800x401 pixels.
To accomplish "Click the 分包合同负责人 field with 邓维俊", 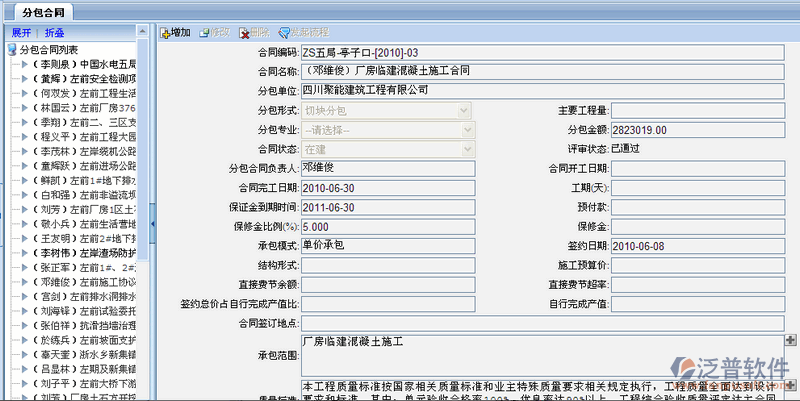I will click(388, 168).
